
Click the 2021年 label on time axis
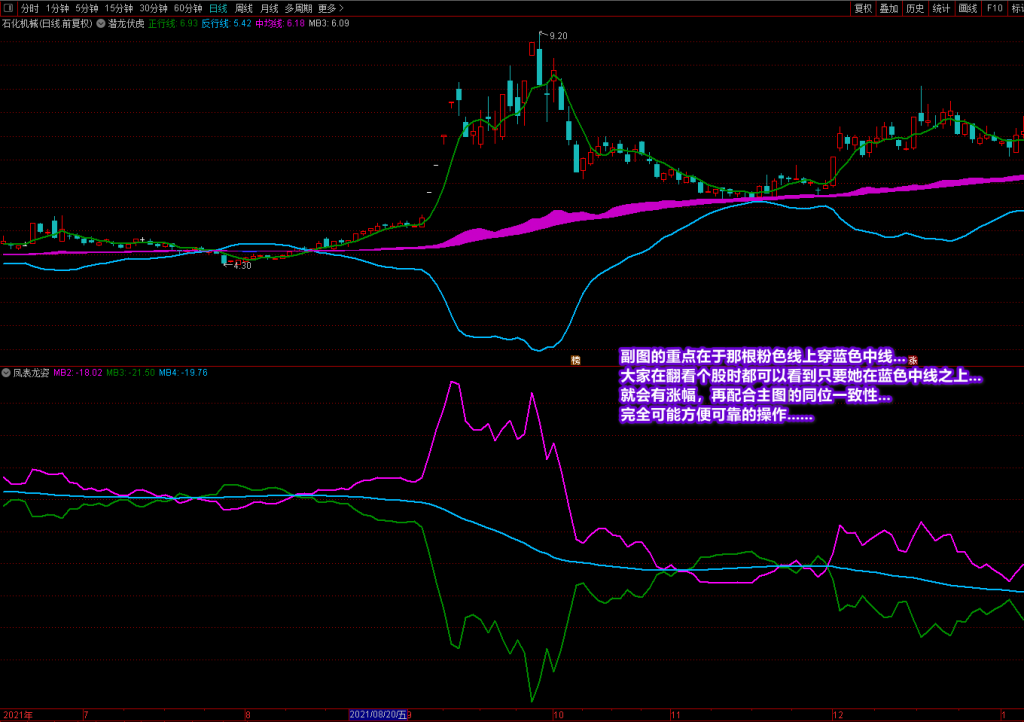coord(18,715)
